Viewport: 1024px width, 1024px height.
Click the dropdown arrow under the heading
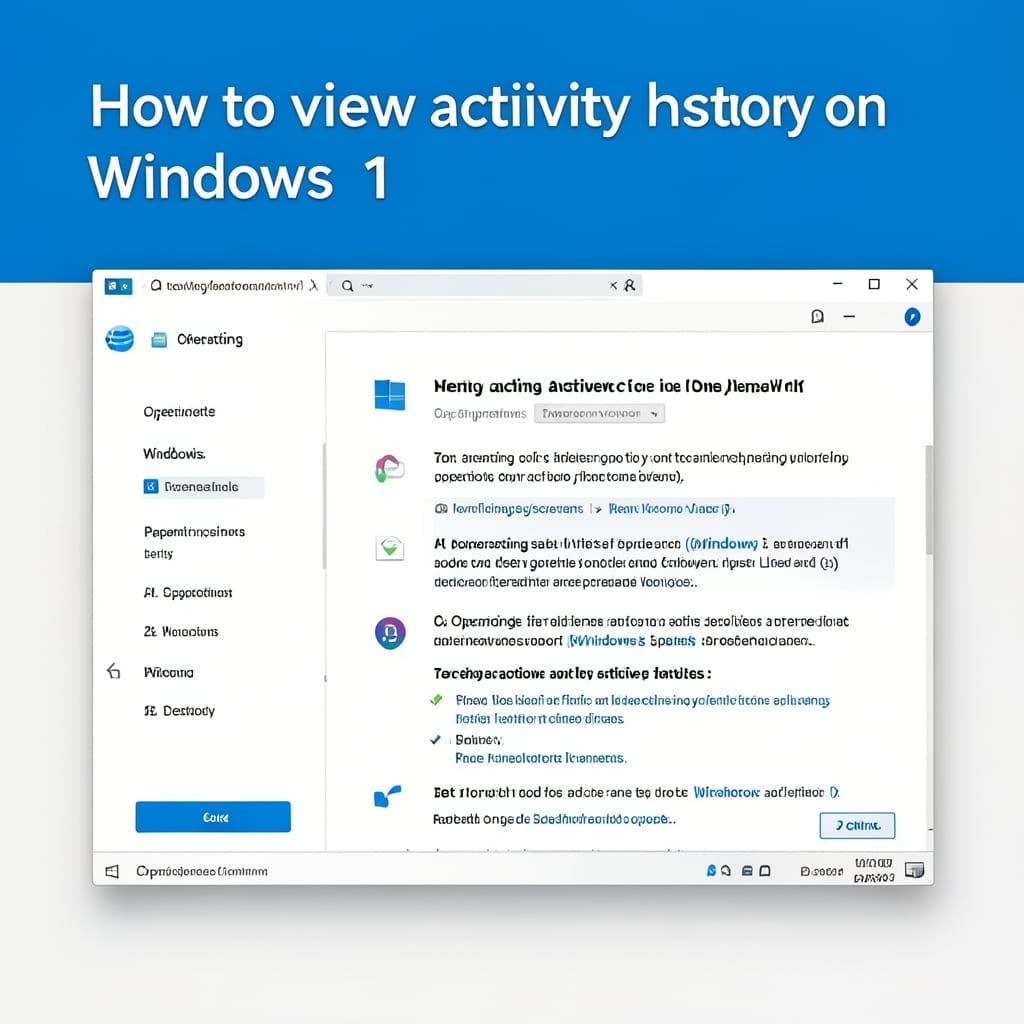[654, 414]
